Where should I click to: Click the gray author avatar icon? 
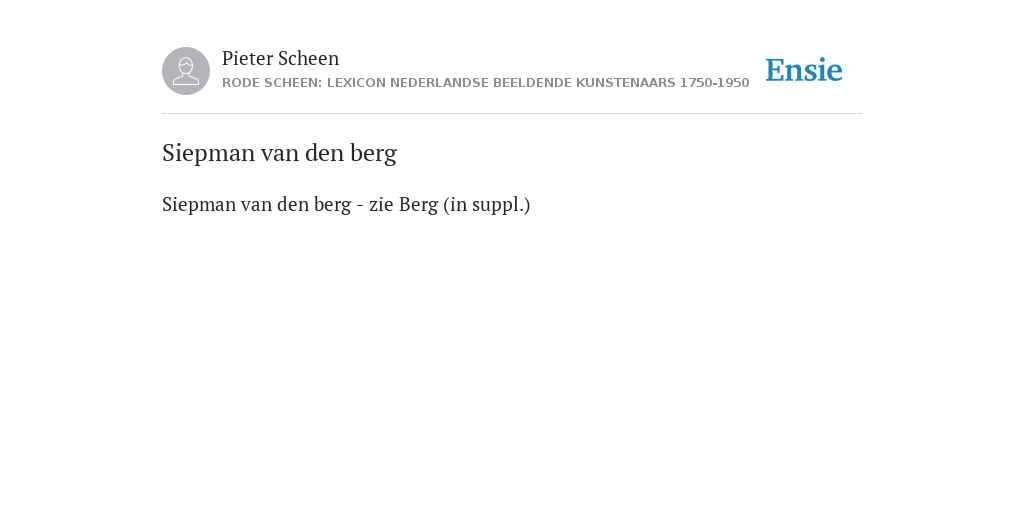click(186, 71)
